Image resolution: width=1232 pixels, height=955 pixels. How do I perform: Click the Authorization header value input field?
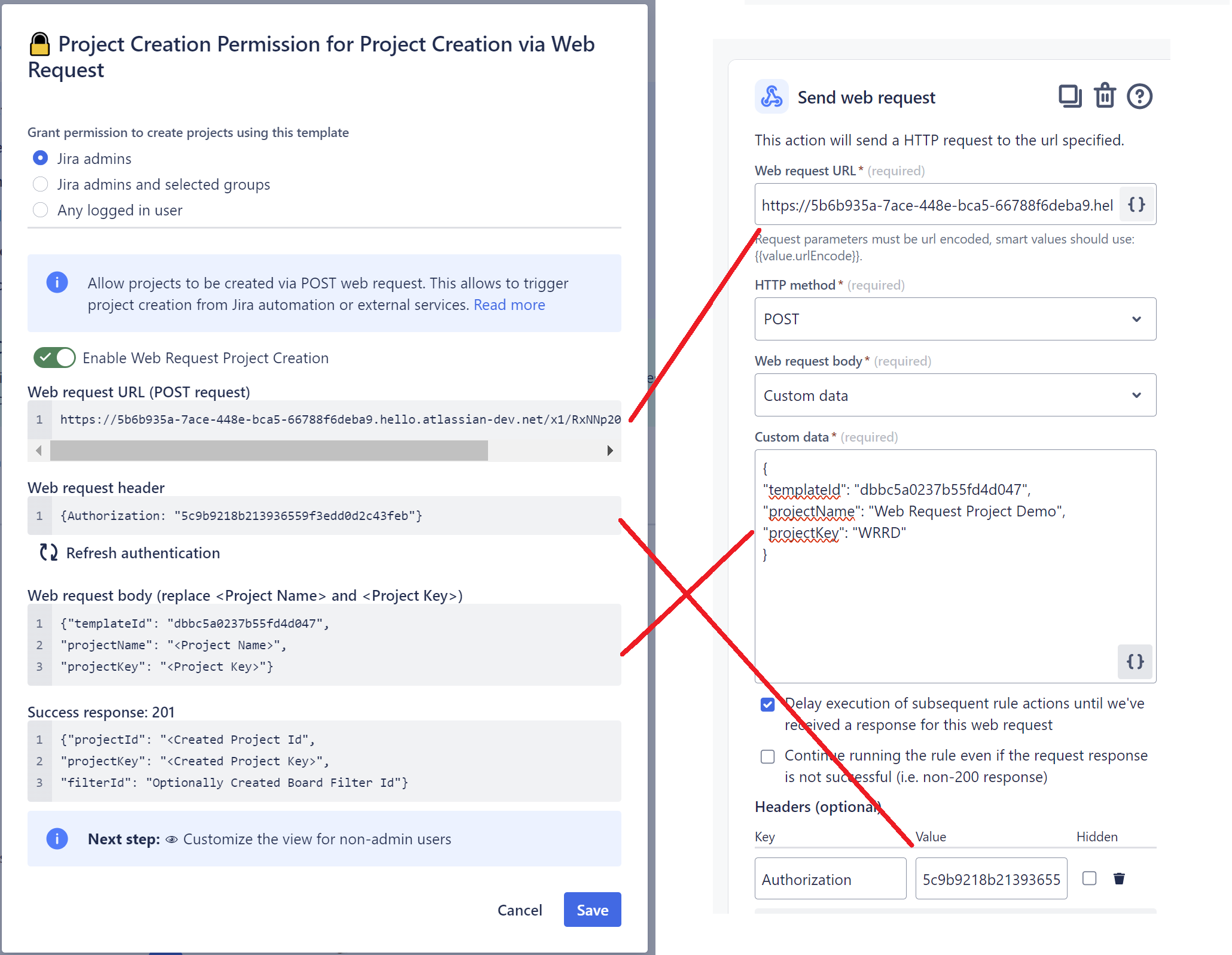coord(991,878)
